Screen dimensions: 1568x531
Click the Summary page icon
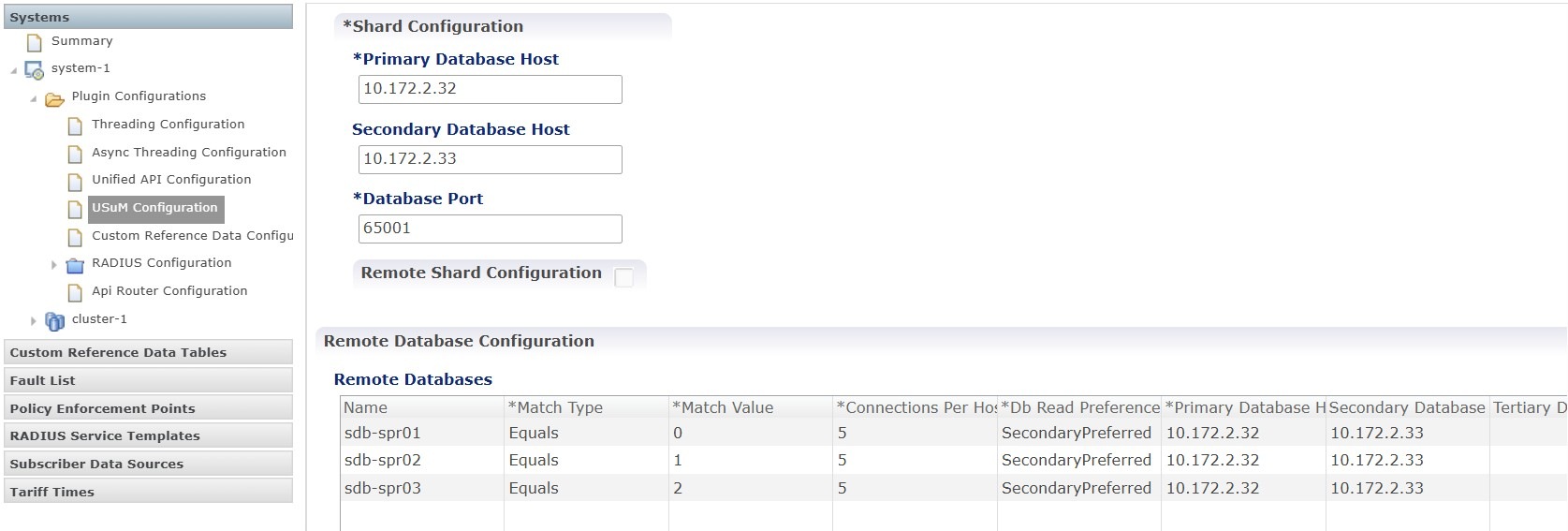coord(35,42)
